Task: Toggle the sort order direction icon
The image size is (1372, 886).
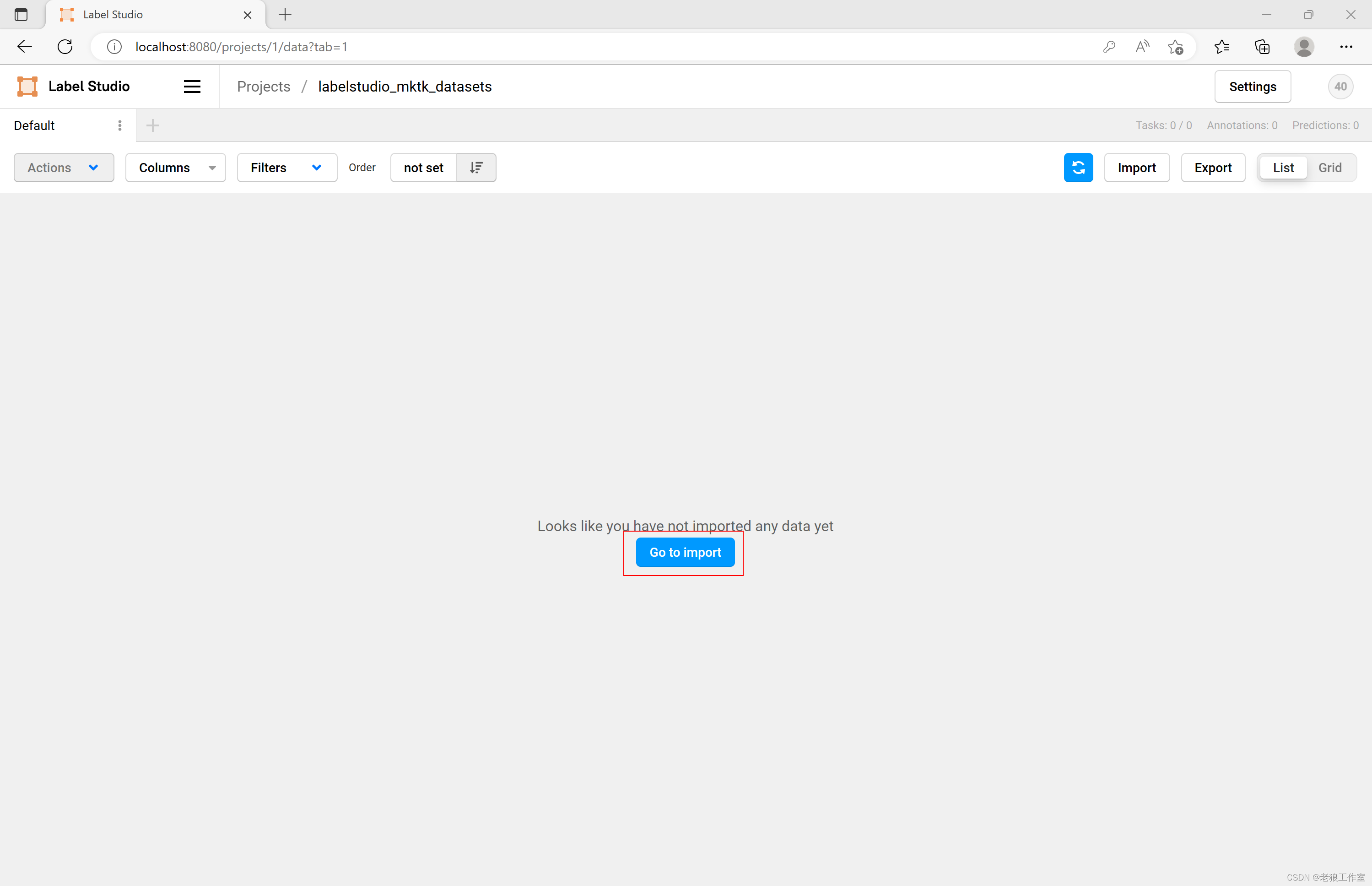Action: coord(476,168)
